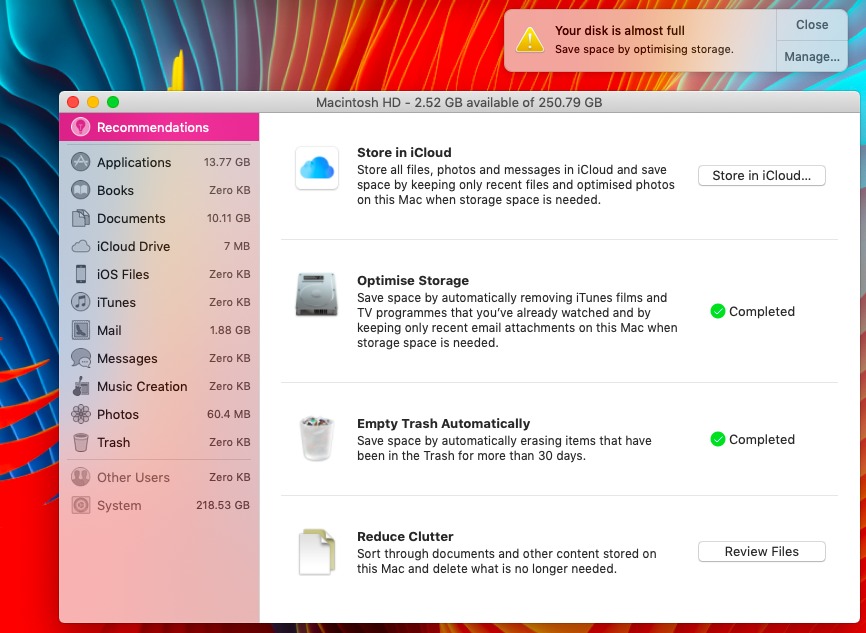
Task: Click the red close window button
Action: tap(73, 102)
